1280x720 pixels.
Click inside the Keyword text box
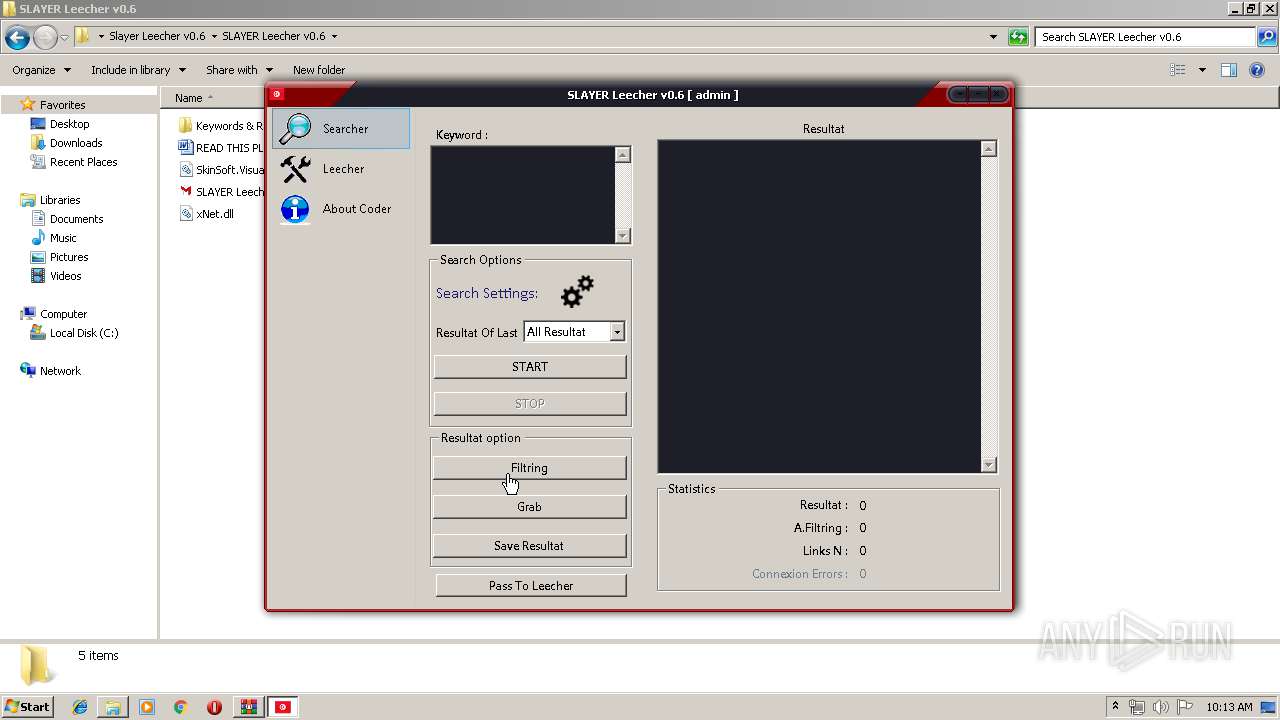(522, 195)
